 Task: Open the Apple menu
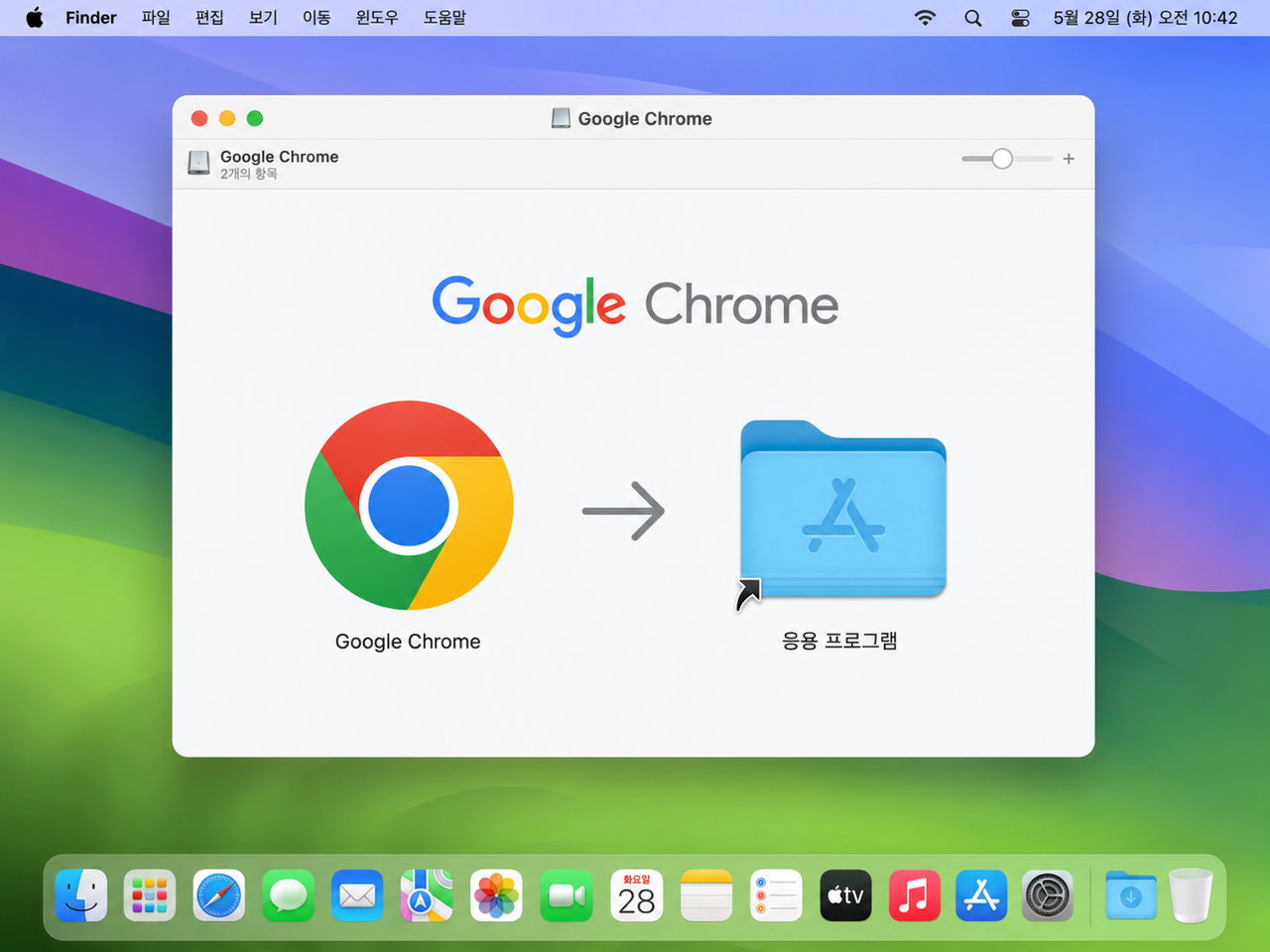pos(35,18)
